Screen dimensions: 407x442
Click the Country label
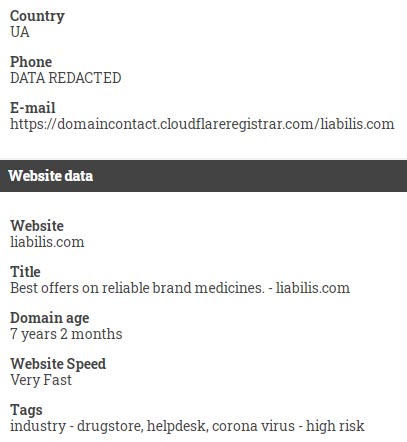pos(37,16)
